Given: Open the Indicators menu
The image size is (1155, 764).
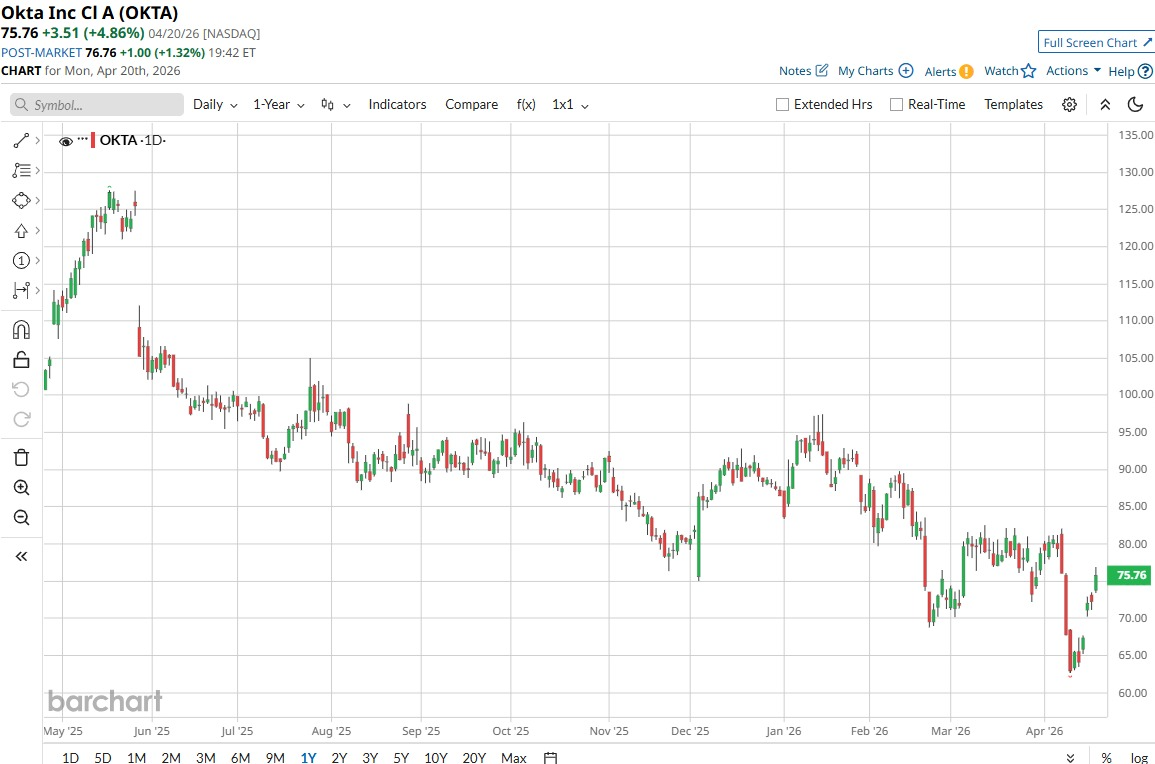Looking at the screenshot, I should (397, 105).
